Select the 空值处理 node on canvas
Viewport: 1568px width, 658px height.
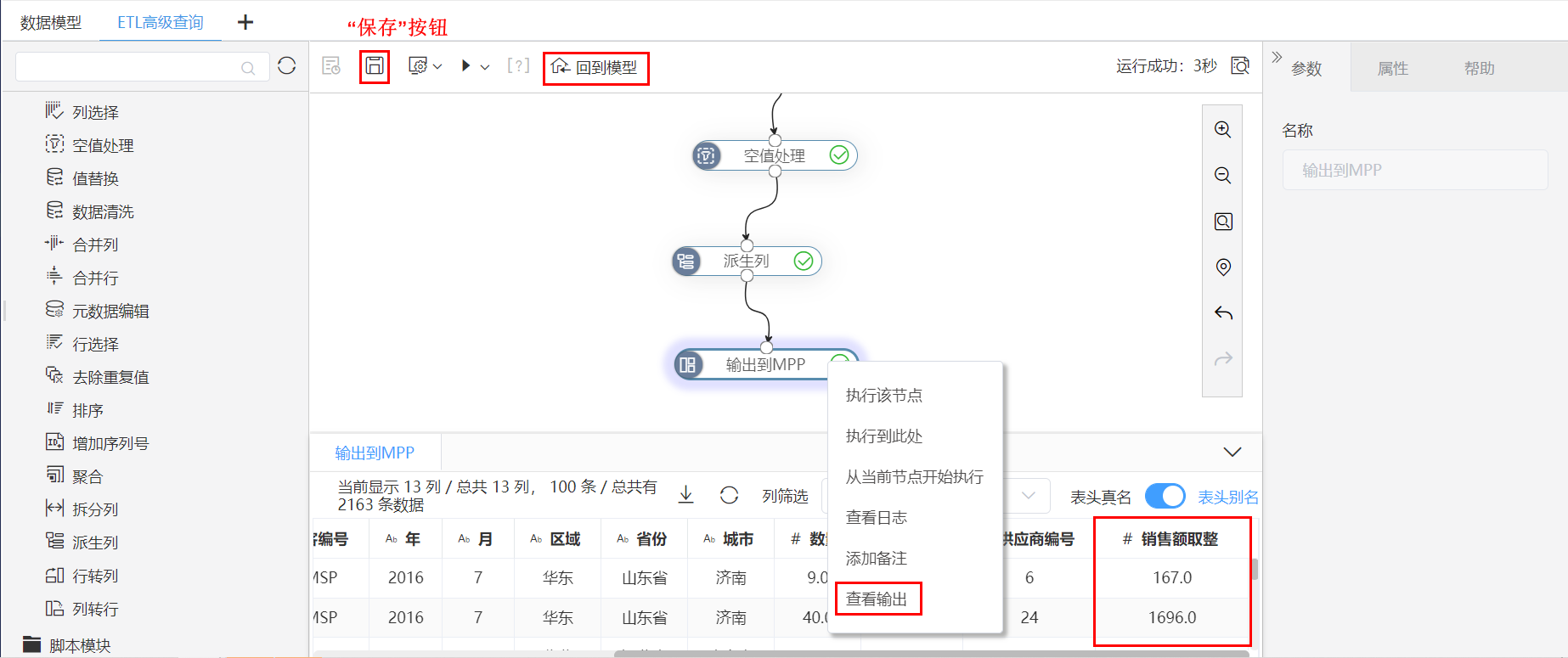coord(775,155)
